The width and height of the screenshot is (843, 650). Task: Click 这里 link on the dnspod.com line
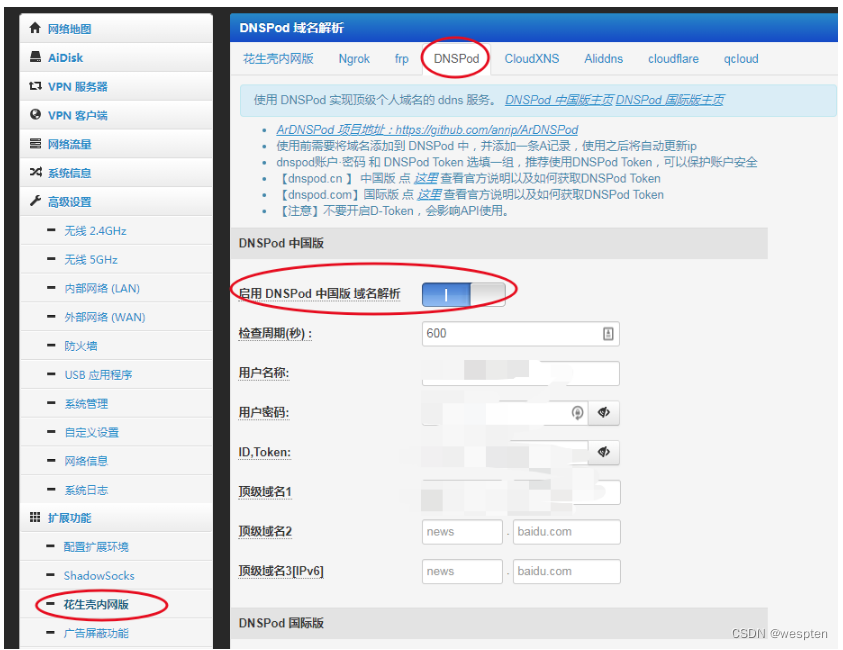[x=429, y=195]
